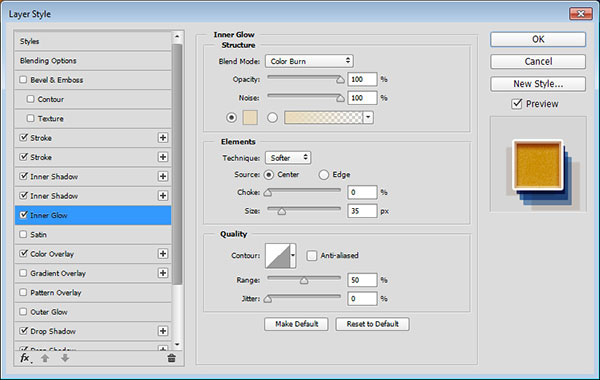Screen dimensions: 600x380
Task: Set Source to Center radio button
Action: point(269,175)
